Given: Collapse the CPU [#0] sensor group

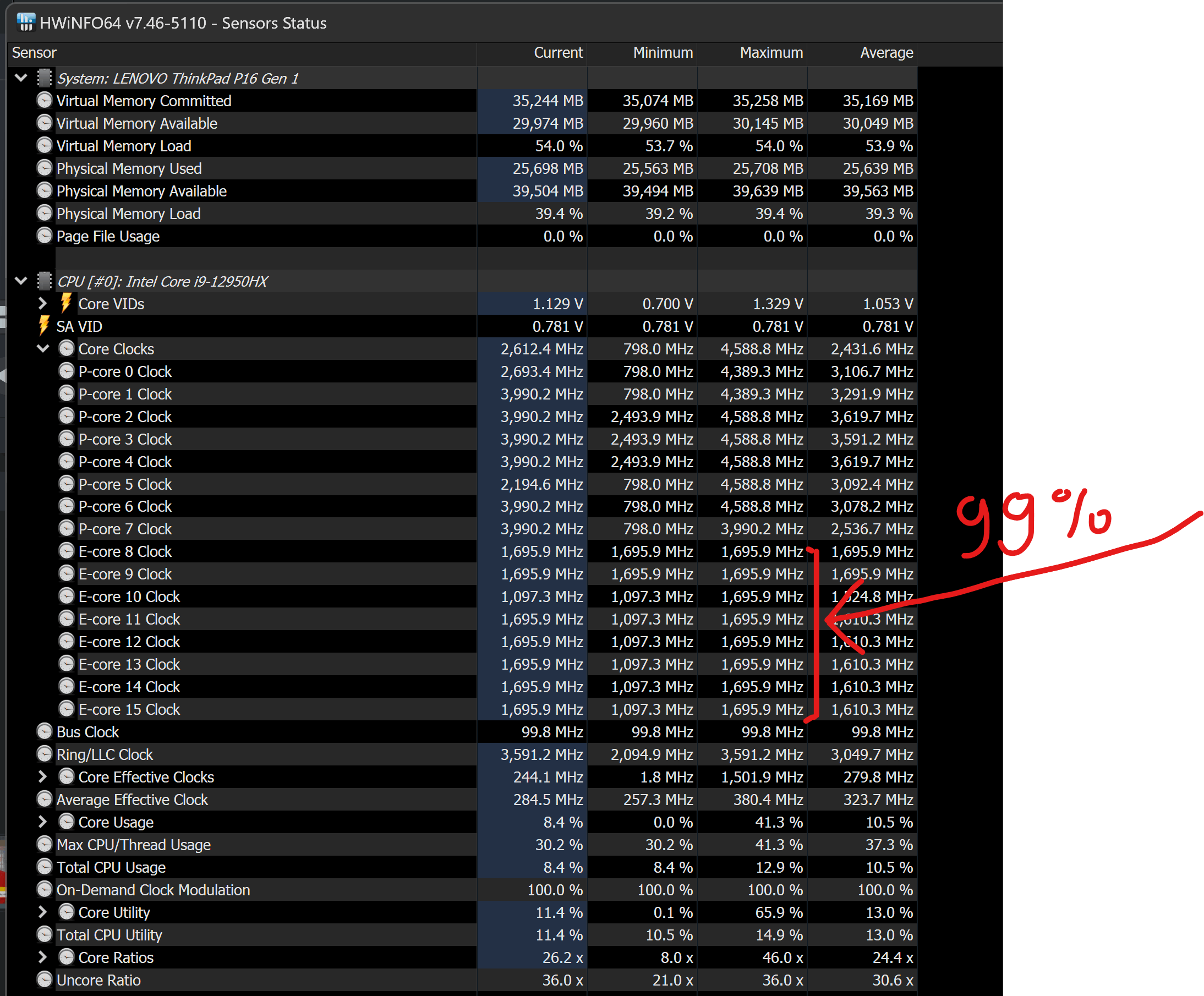Looking at the screenshot, I should 21,281.
